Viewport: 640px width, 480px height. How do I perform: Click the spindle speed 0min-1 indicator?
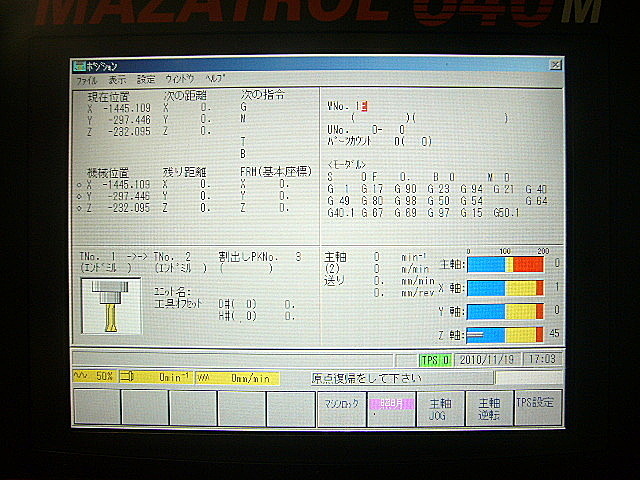pyautogui.click(x=156, y=377)
